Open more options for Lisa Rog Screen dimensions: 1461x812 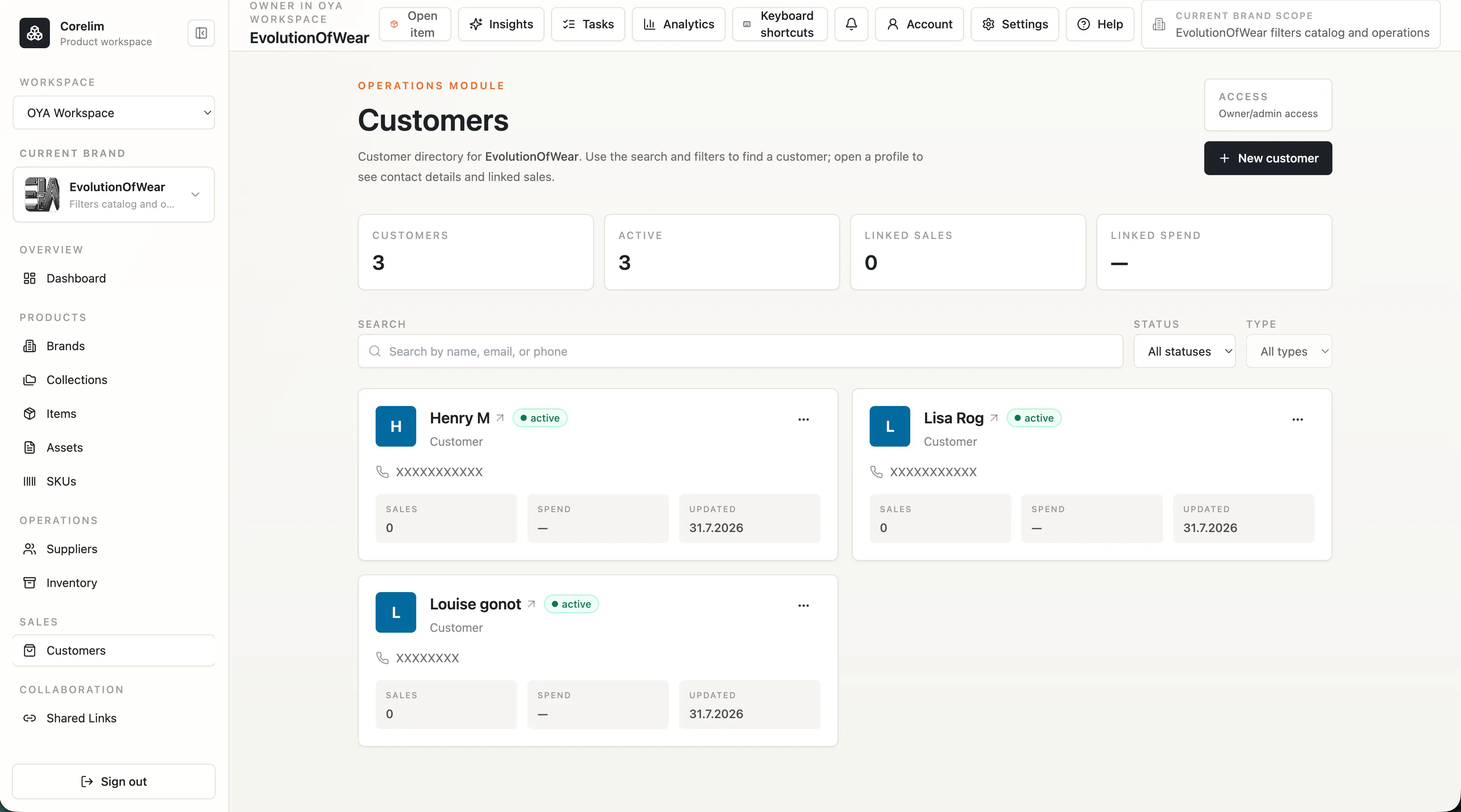(x=1298, y=420)
